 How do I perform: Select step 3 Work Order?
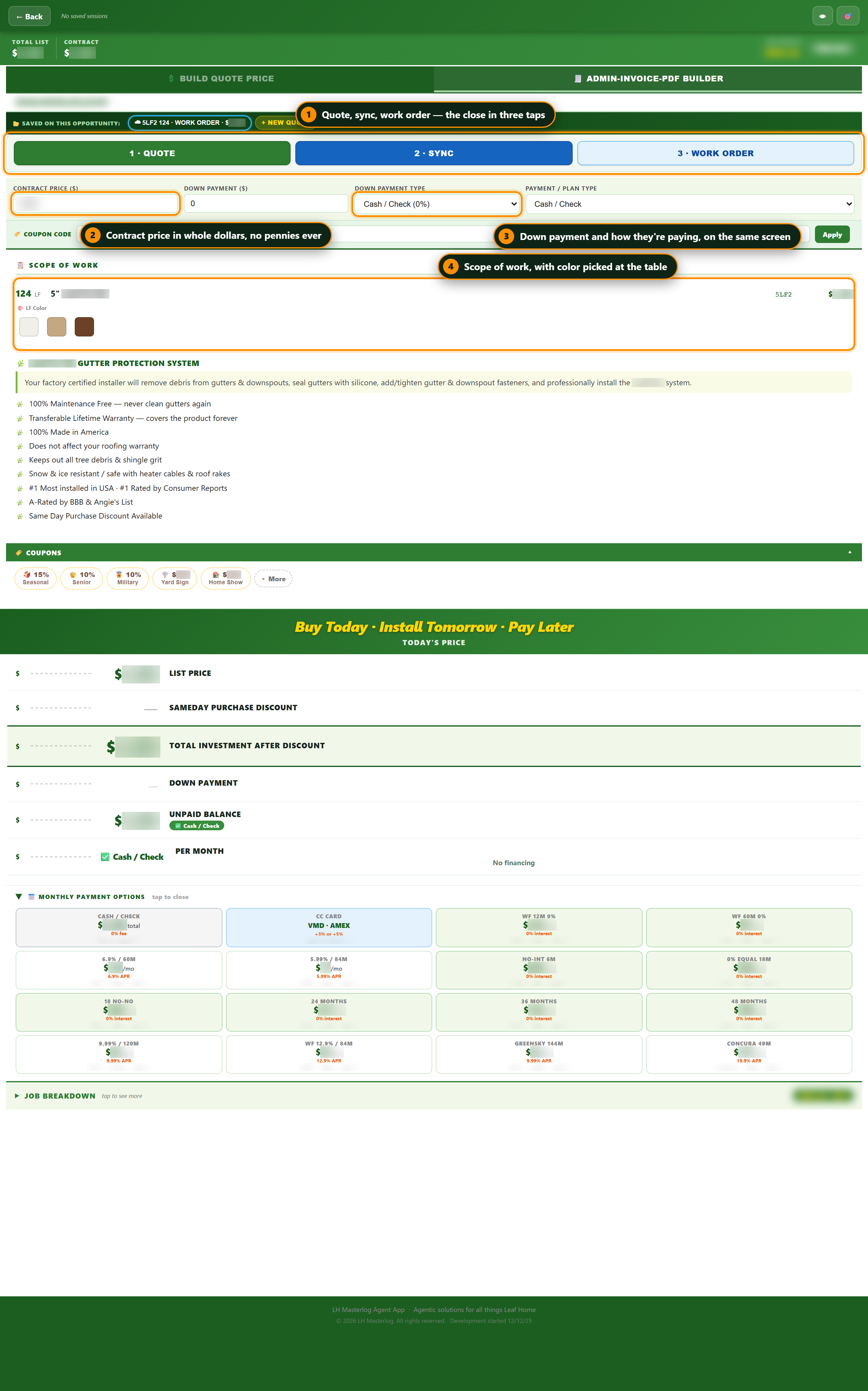[x=715, y=153]
